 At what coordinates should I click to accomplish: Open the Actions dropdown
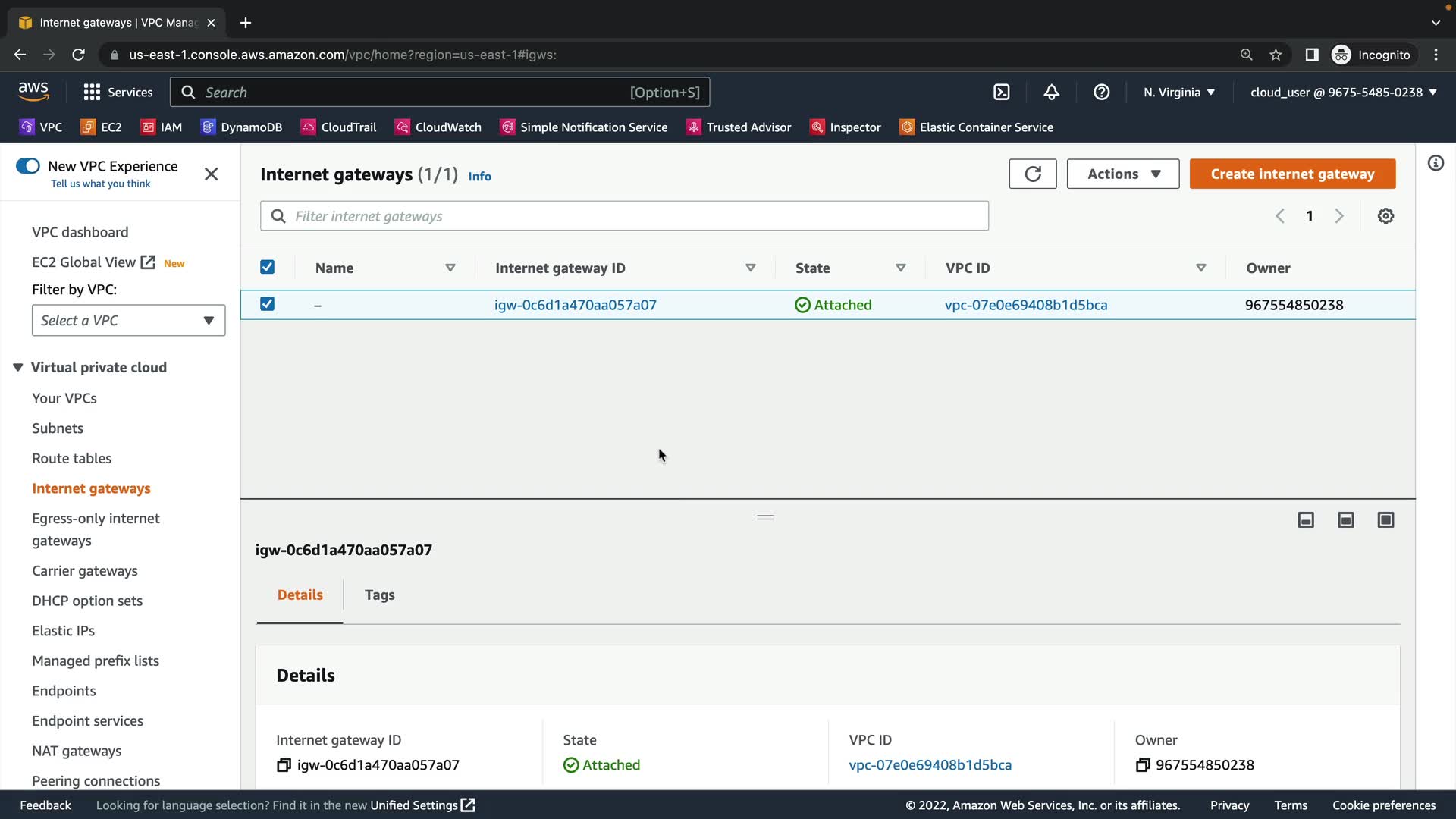(1122, 174)
